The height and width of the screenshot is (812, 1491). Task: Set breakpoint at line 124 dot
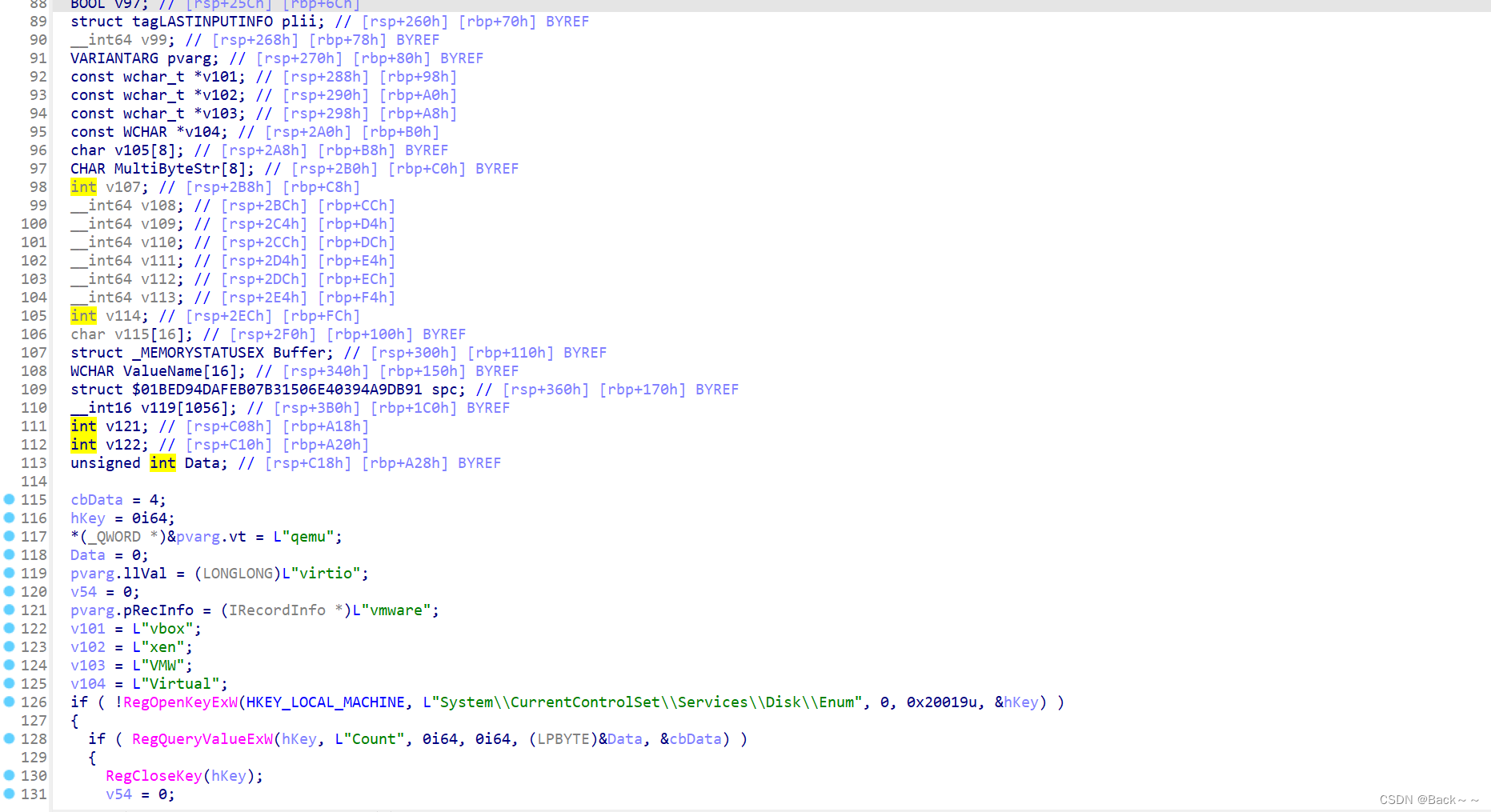point(10,665)
